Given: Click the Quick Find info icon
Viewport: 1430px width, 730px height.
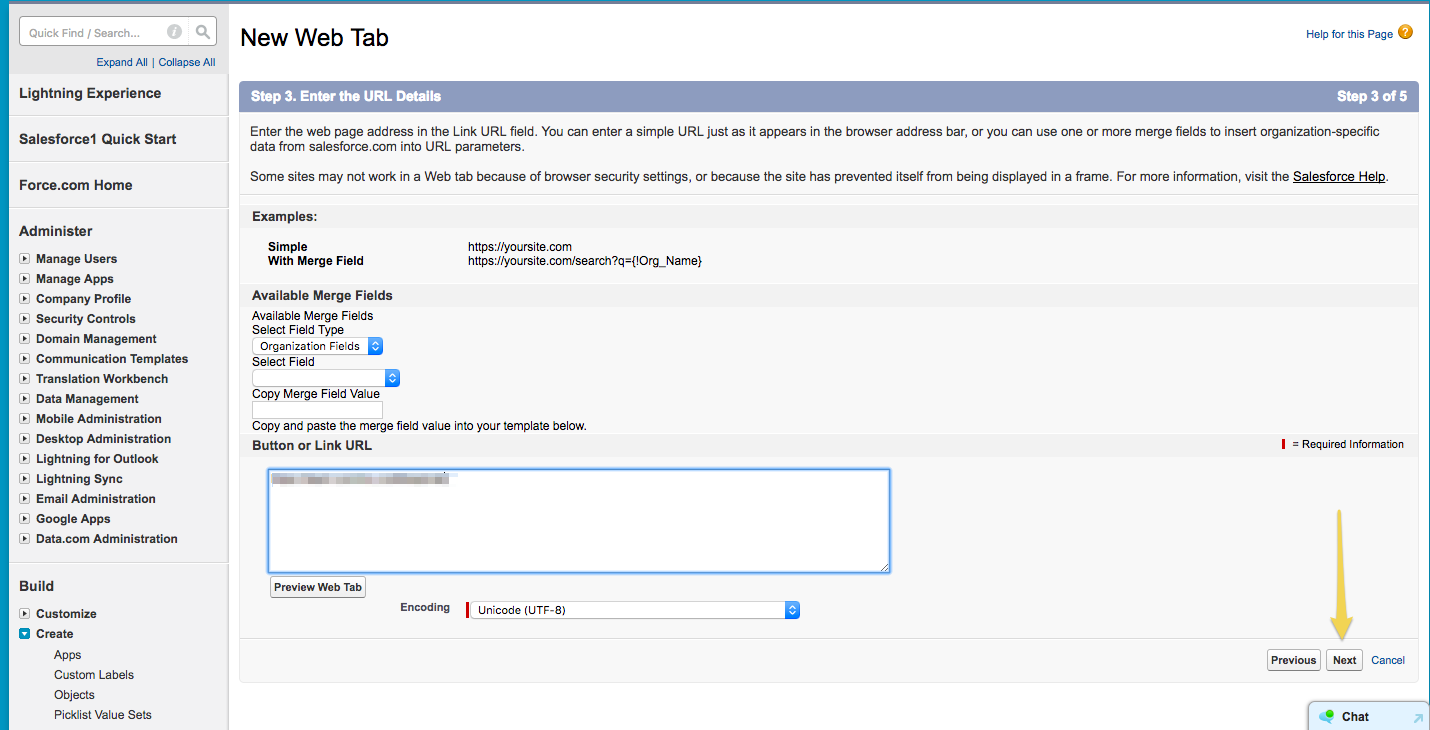Looking at the screenshot, I should point(174,32).
